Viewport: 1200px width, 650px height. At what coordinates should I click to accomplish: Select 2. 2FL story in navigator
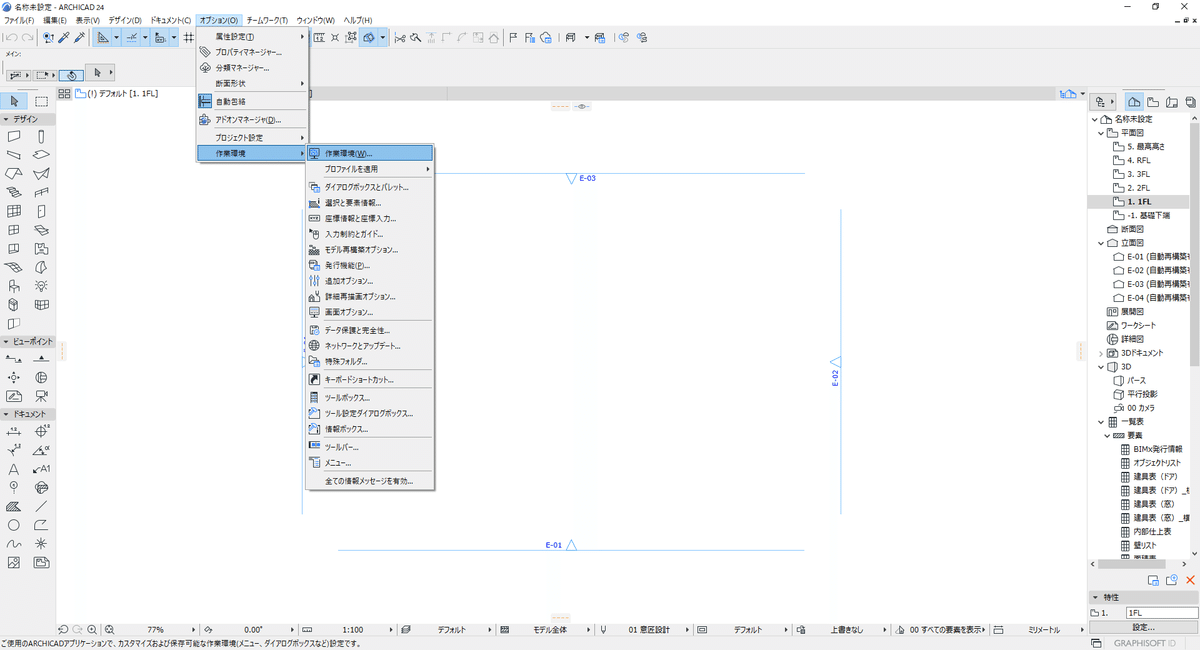[x=1136, y=187]
